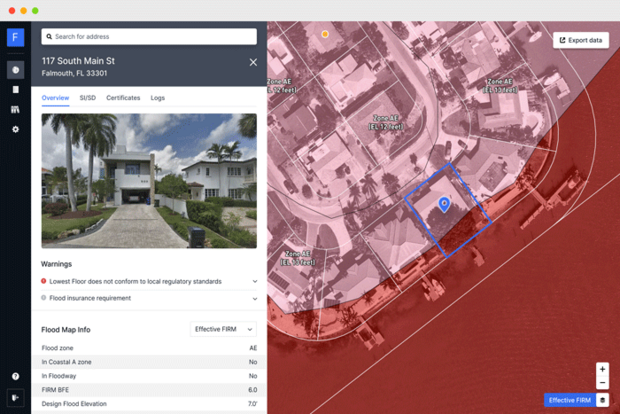Screen dimensions: 620x414
Task: Click the macOS yellow minimize window dot
Action: pos(24,11)
